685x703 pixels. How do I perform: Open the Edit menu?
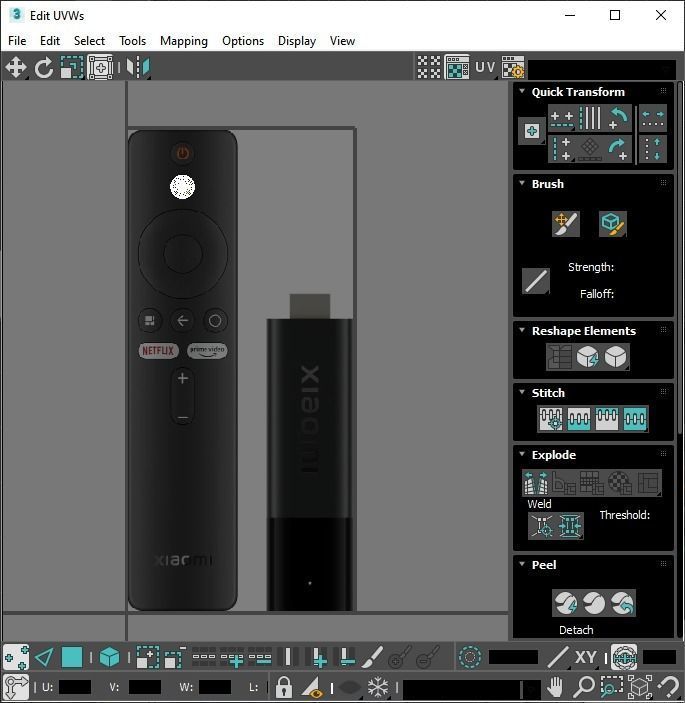50,41
